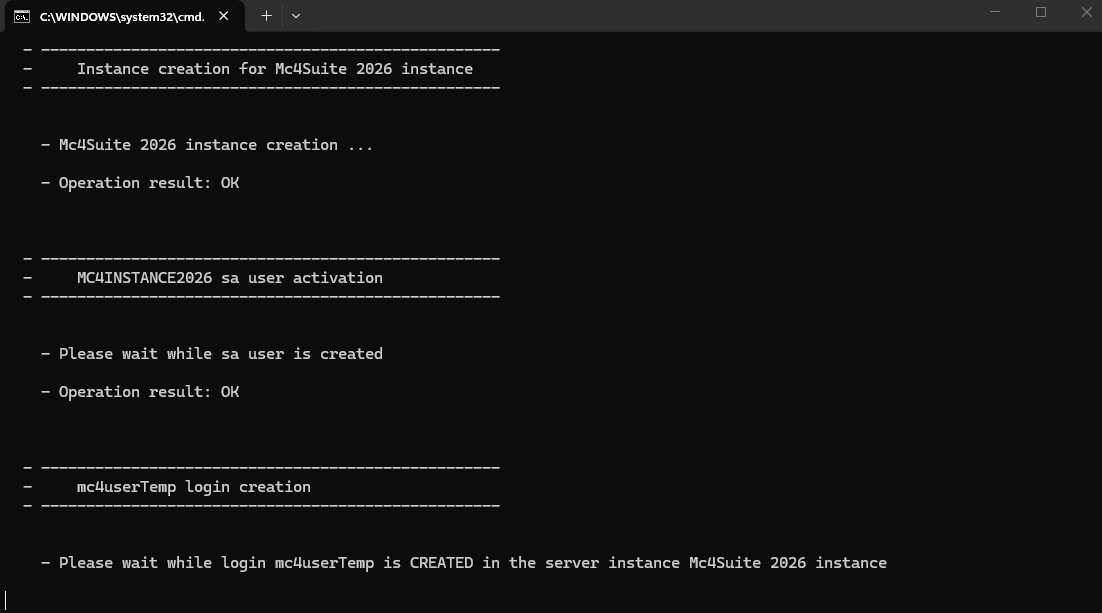The width and height of the screenshot is (1102, 613).
Task: Click the word "CREATED" in the last output line
Action: 441,563
